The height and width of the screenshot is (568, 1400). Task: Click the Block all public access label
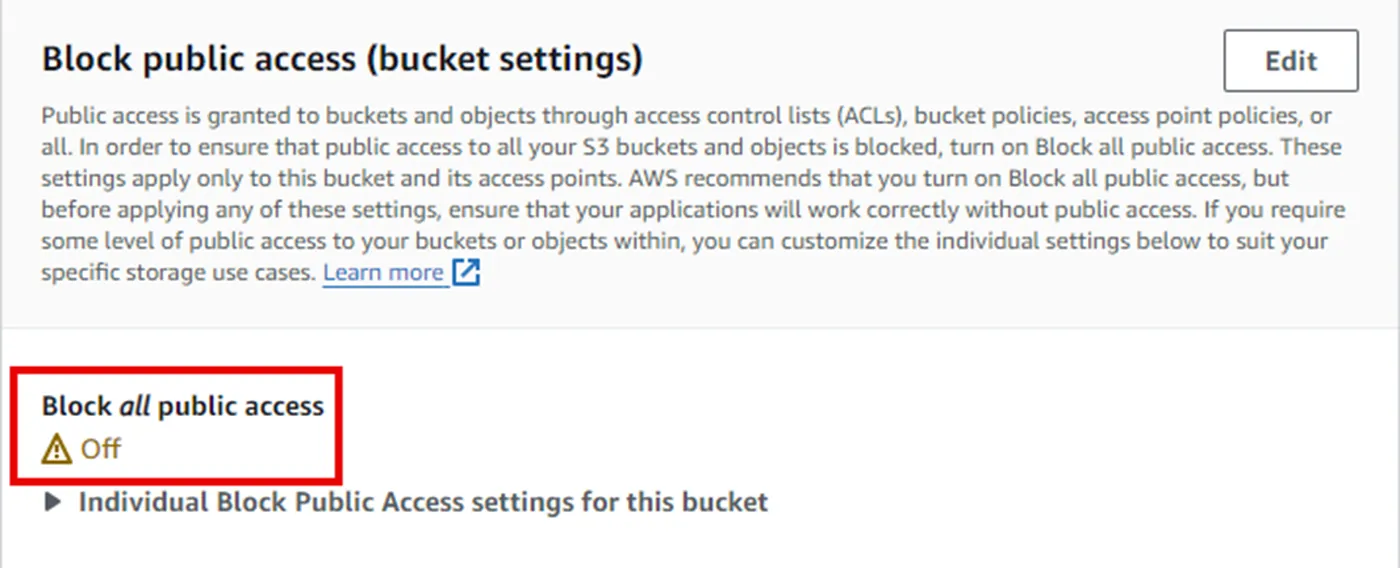(x=183, y=406)
